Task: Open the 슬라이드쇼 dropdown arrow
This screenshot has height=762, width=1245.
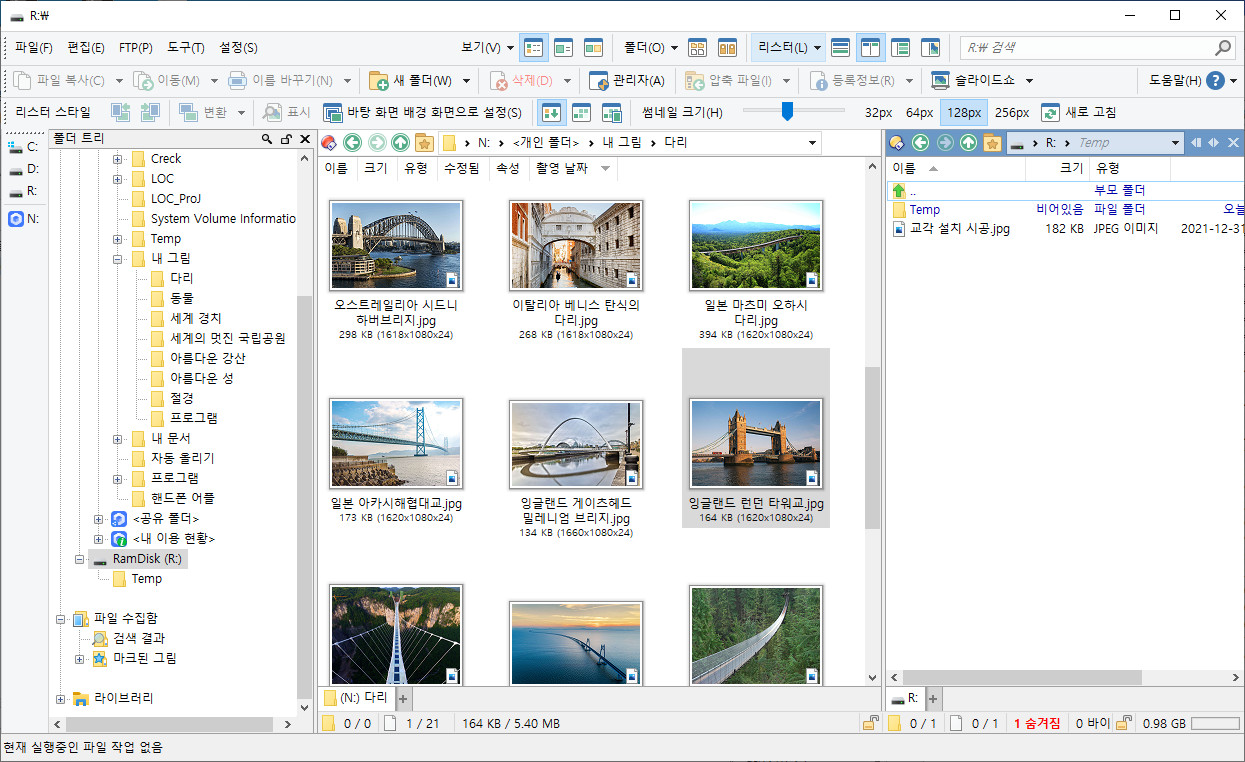Action: [x=1029, y=80]
